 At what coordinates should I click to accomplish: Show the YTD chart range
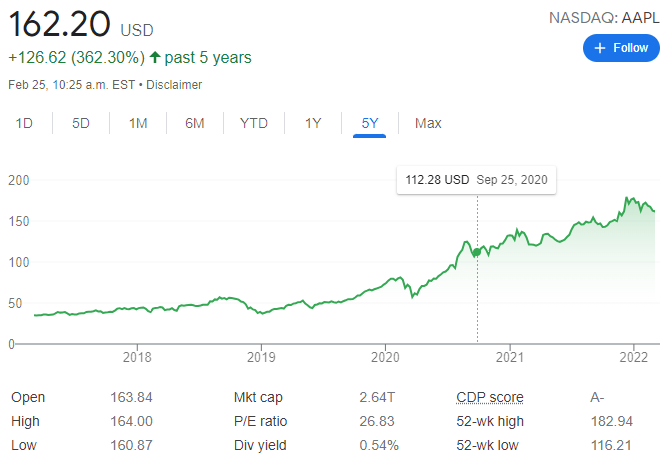pos(254,123)
